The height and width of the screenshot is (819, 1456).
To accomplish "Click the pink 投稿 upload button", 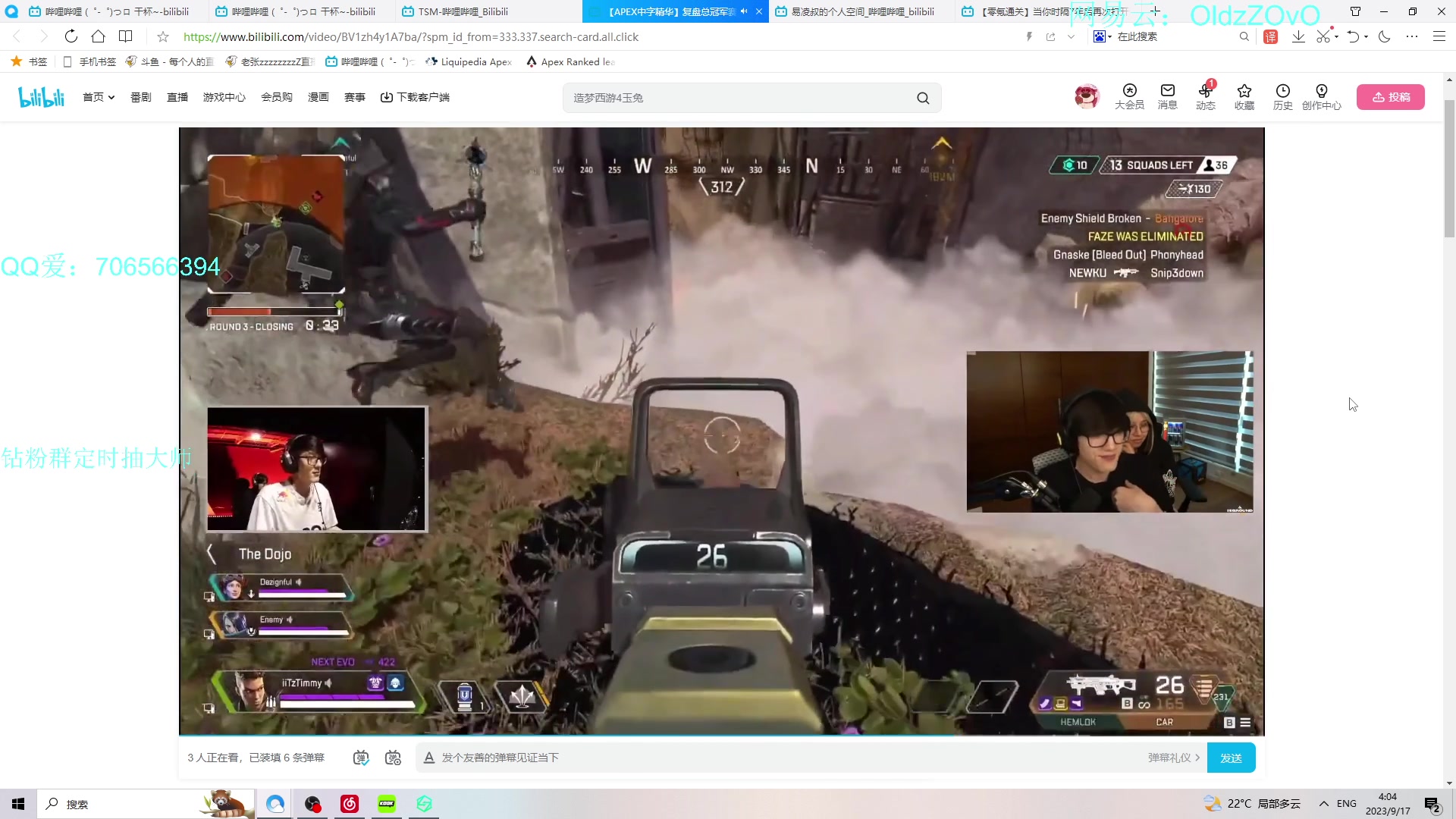I will click(x=1391, y=97).
